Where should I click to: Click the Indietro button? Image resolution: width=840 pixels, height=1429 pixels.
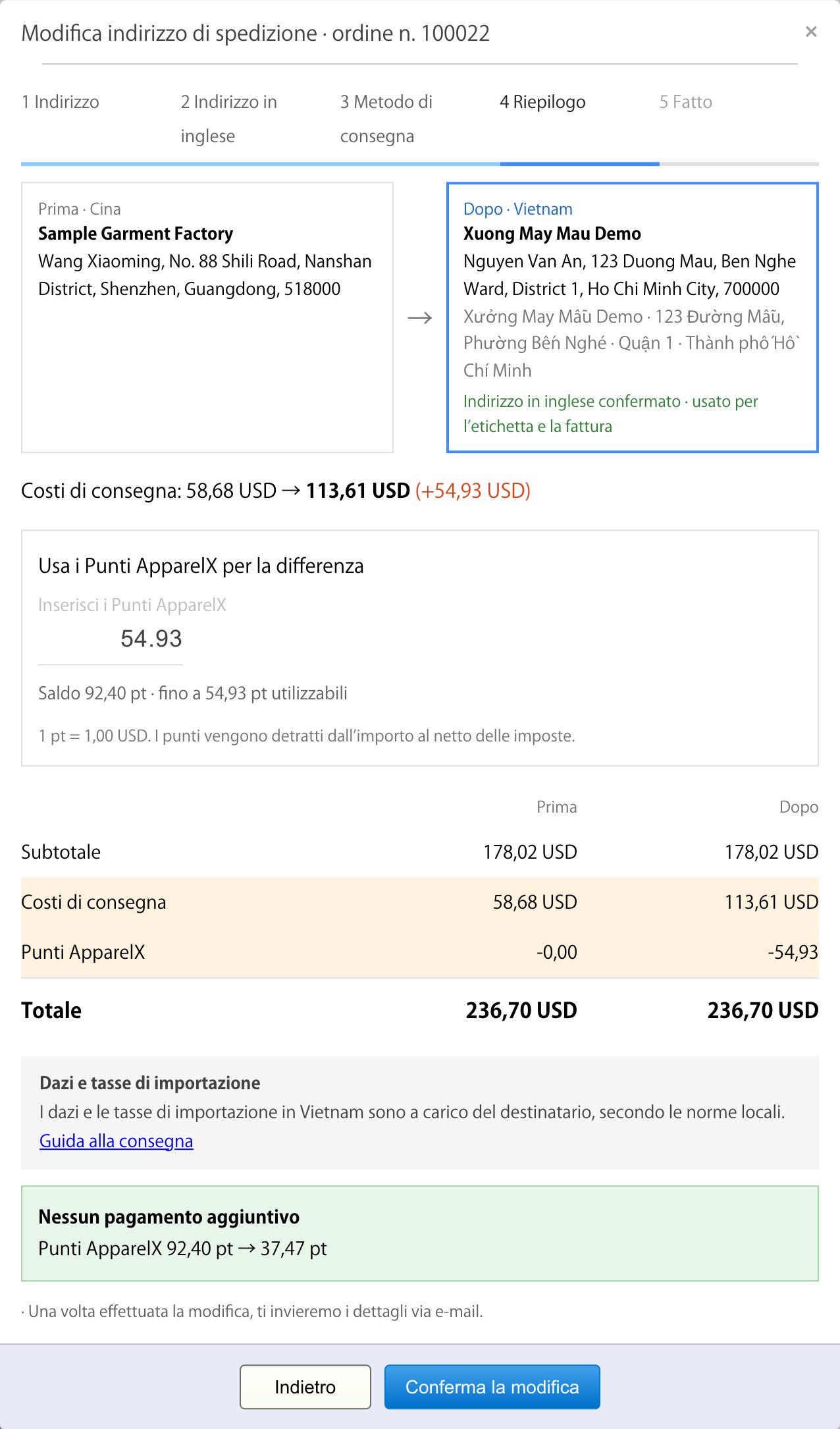(x=305, y=1387)
